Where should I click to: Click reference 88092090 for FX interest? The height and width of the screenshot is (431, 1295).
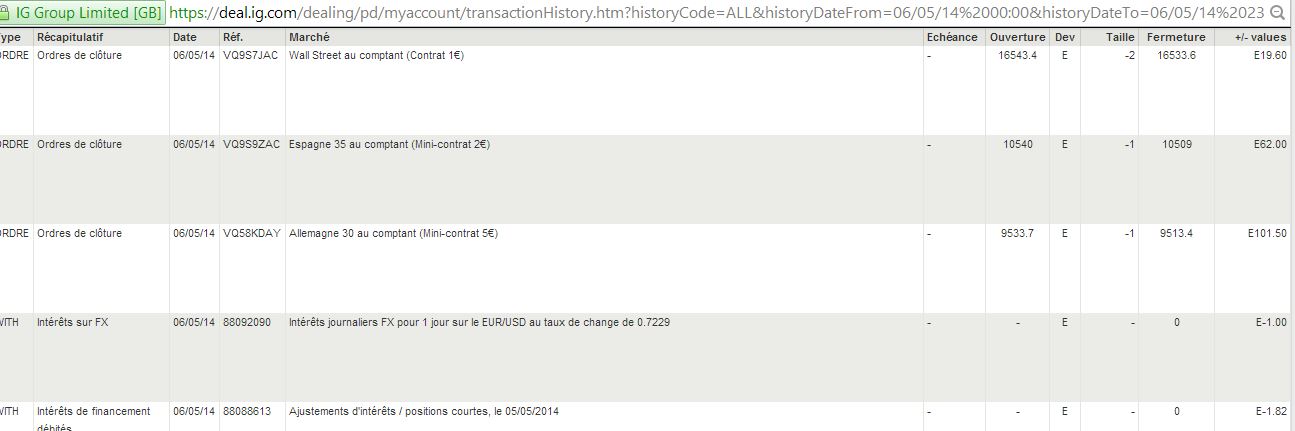point(247,323)
